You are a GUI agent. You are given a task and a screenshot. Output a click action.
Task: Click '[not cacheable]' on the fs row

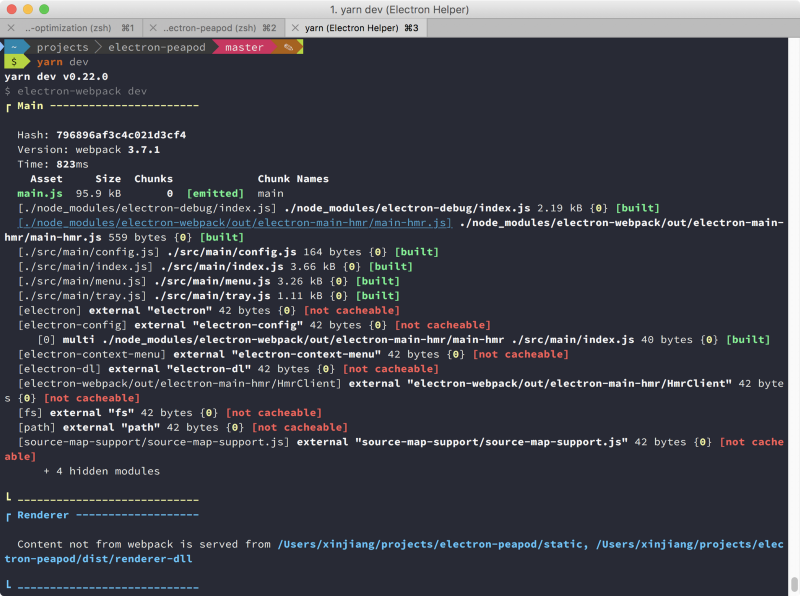tap(274, 413)
